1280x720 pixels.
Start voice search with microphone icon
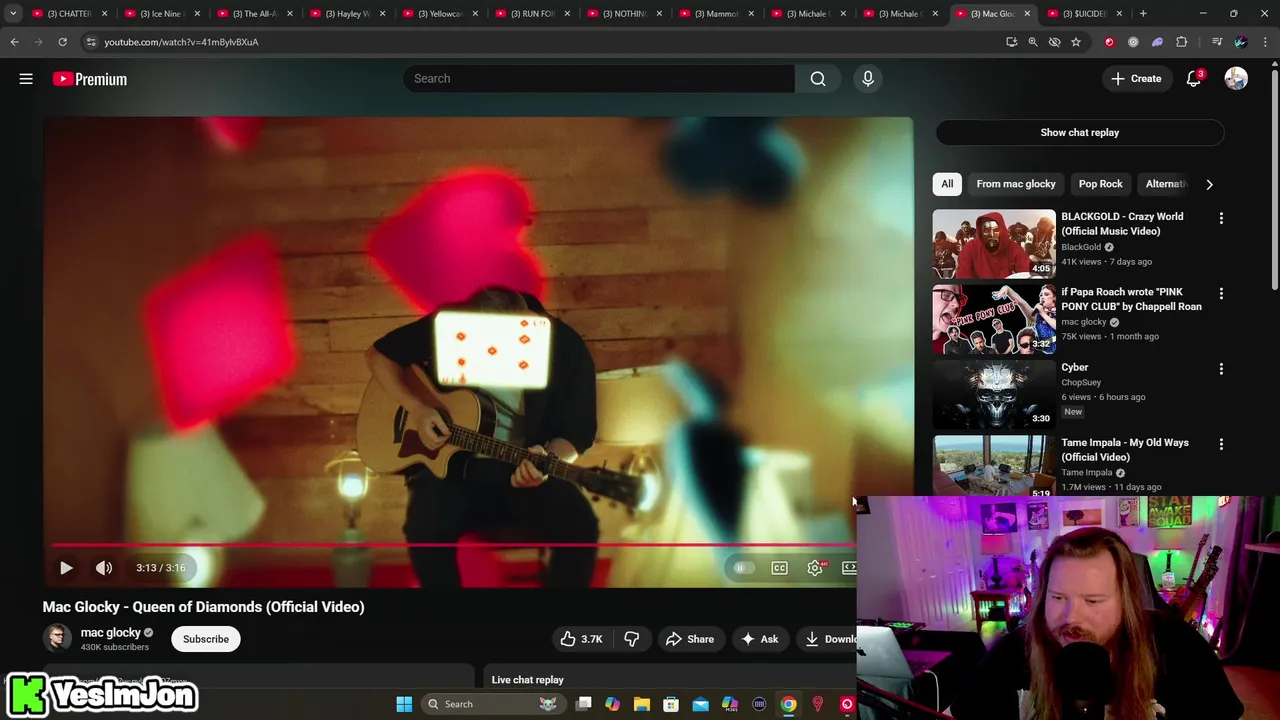tap(868, 79)
